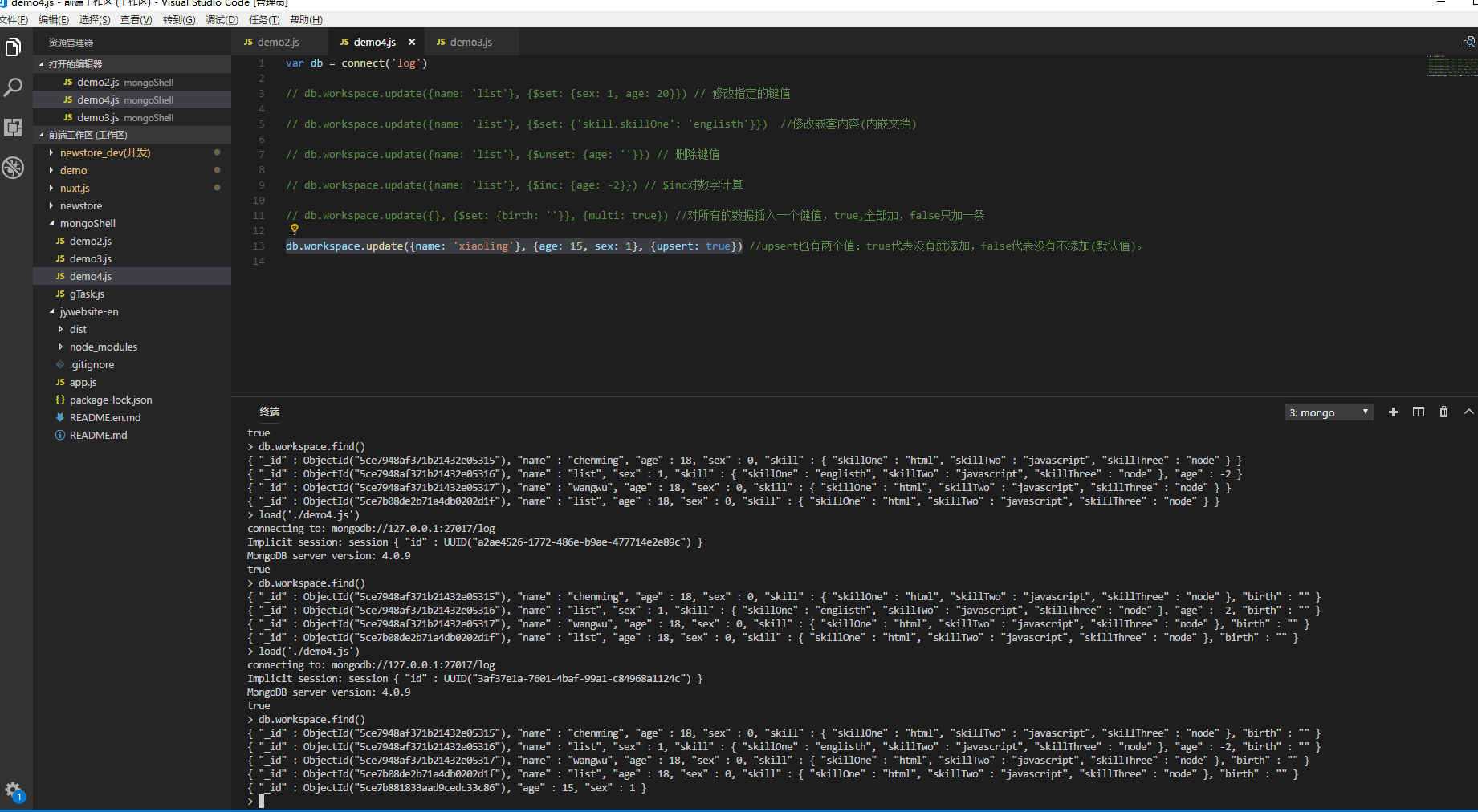Screen dimensions: 1478x812
Task: Switch to the demo2.js tab
Action: pos(278,43)
